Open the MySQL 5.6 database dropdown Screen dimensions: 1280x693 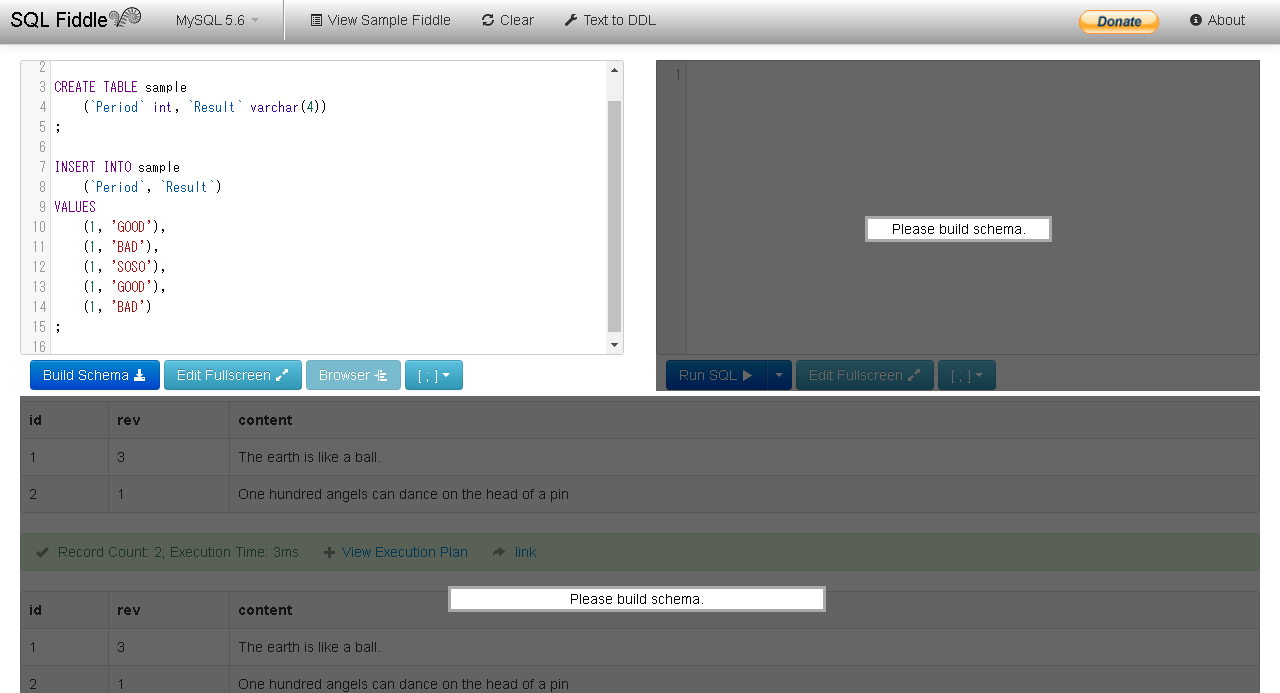click(x=217, y=20)
